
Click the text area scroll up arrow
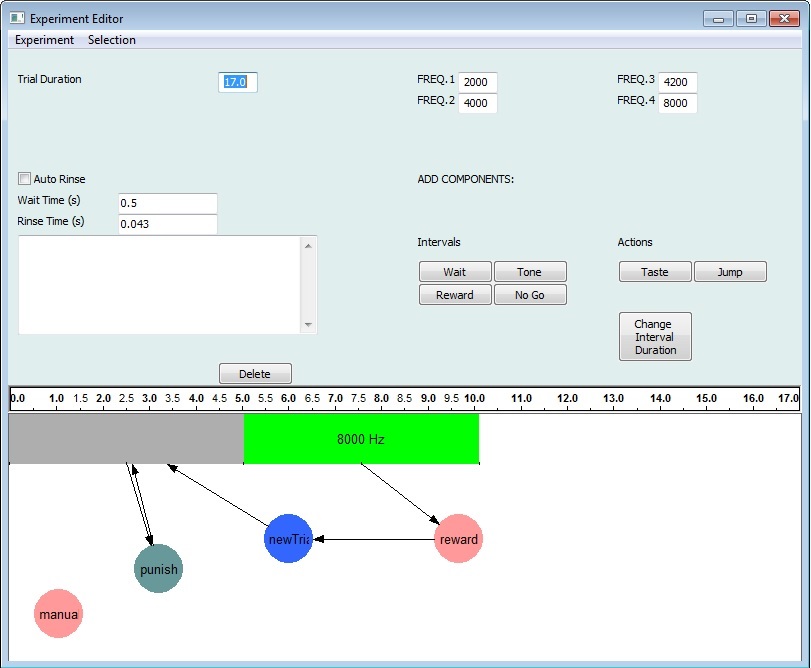(x=308, y=246)
